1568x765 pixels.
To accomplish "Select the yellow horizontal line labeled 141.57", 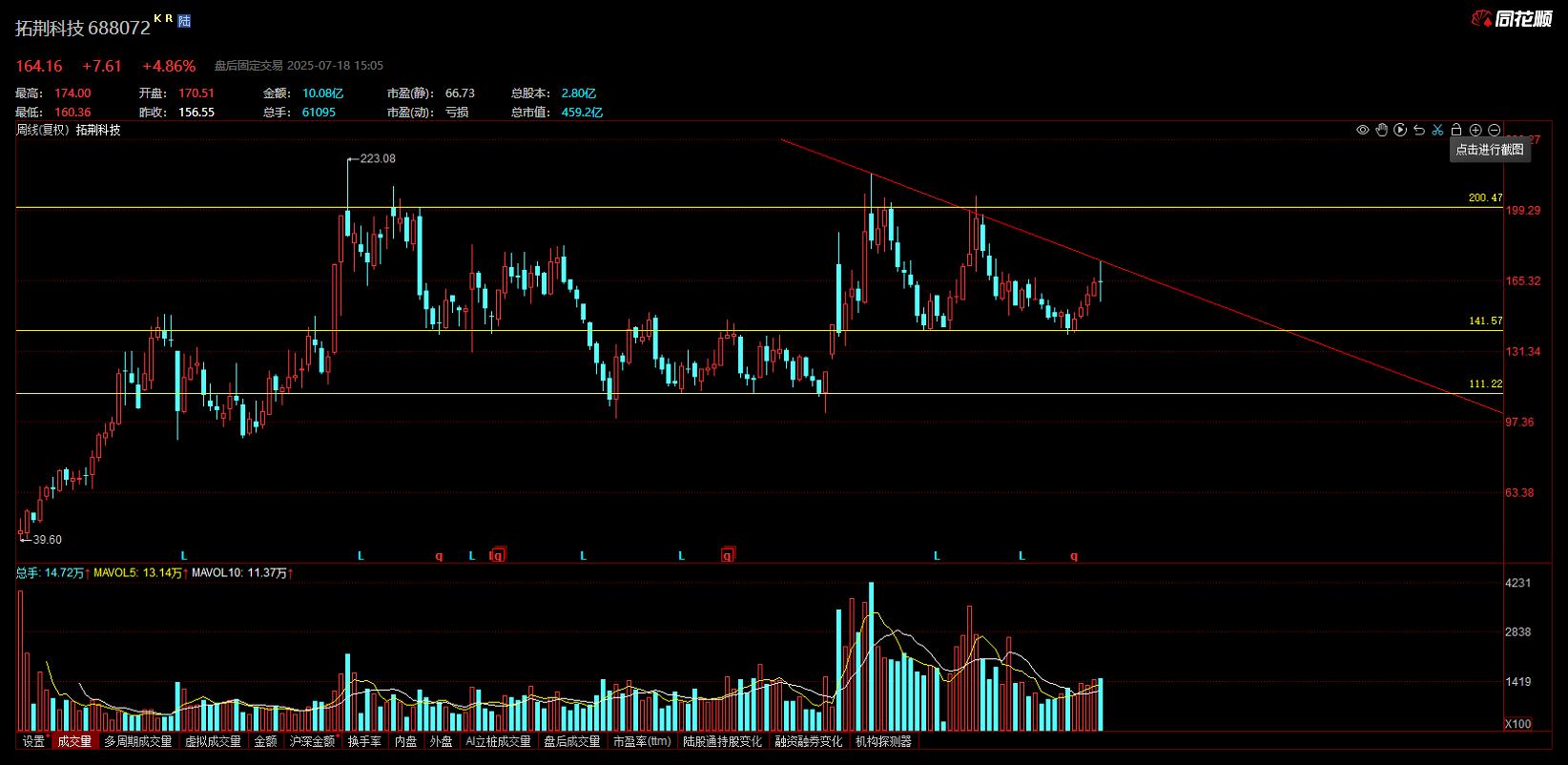I will tap(758, 330).
